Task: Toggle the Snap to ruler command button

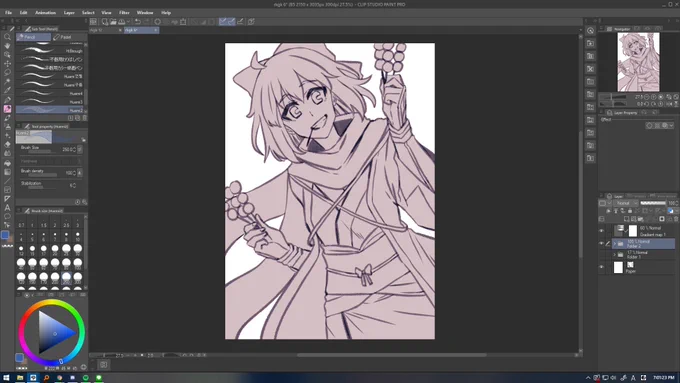Action: click(x=222, y=21)
